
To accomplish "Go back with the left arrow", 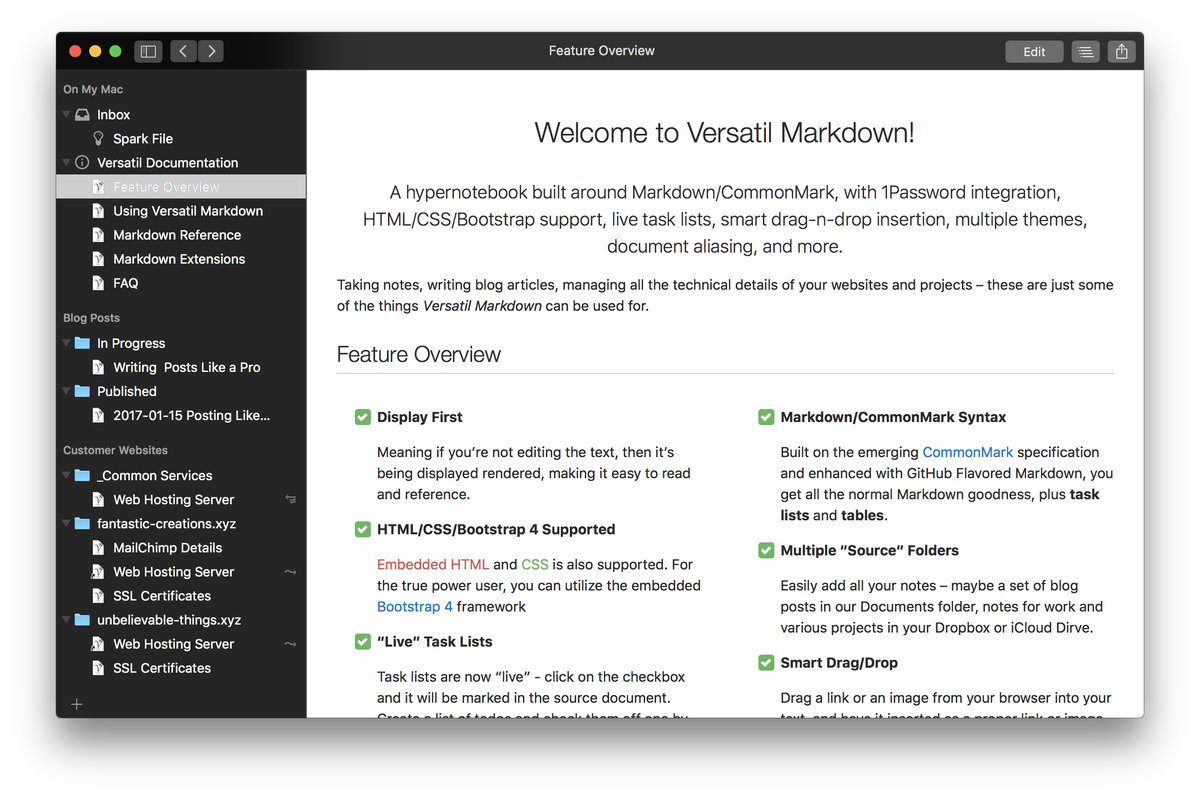I will (183, 51).
